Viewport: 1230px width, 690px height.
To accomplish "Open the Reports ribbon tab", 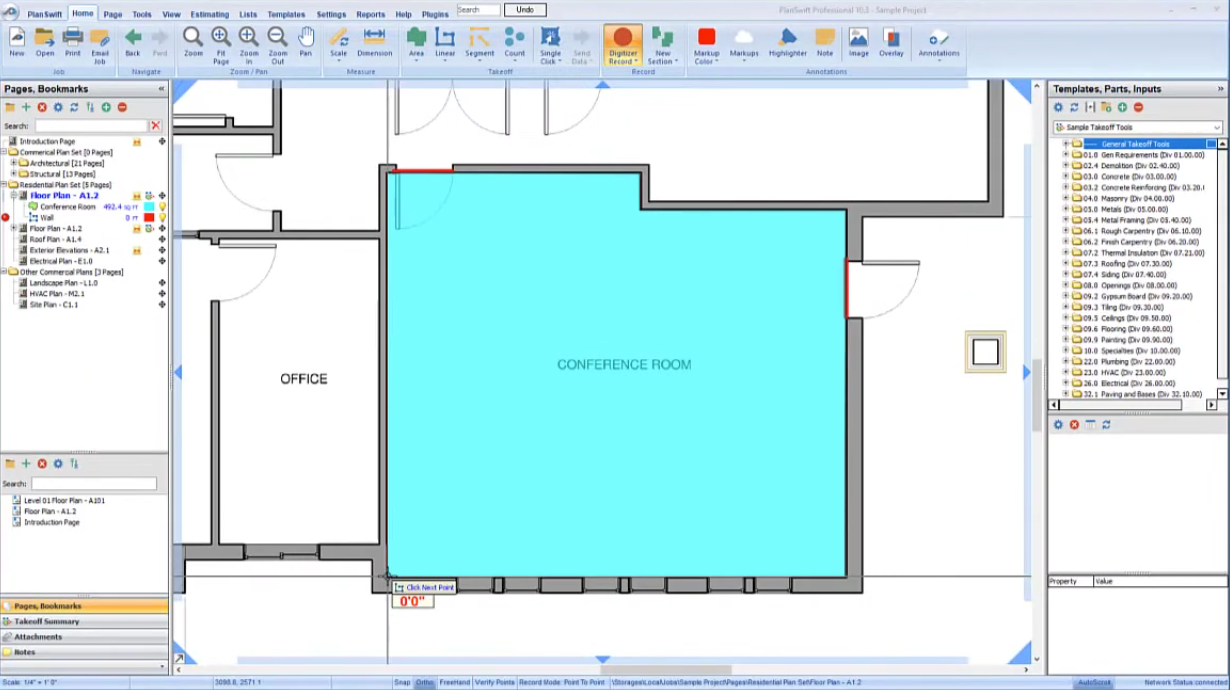I will tap(370, 14).
